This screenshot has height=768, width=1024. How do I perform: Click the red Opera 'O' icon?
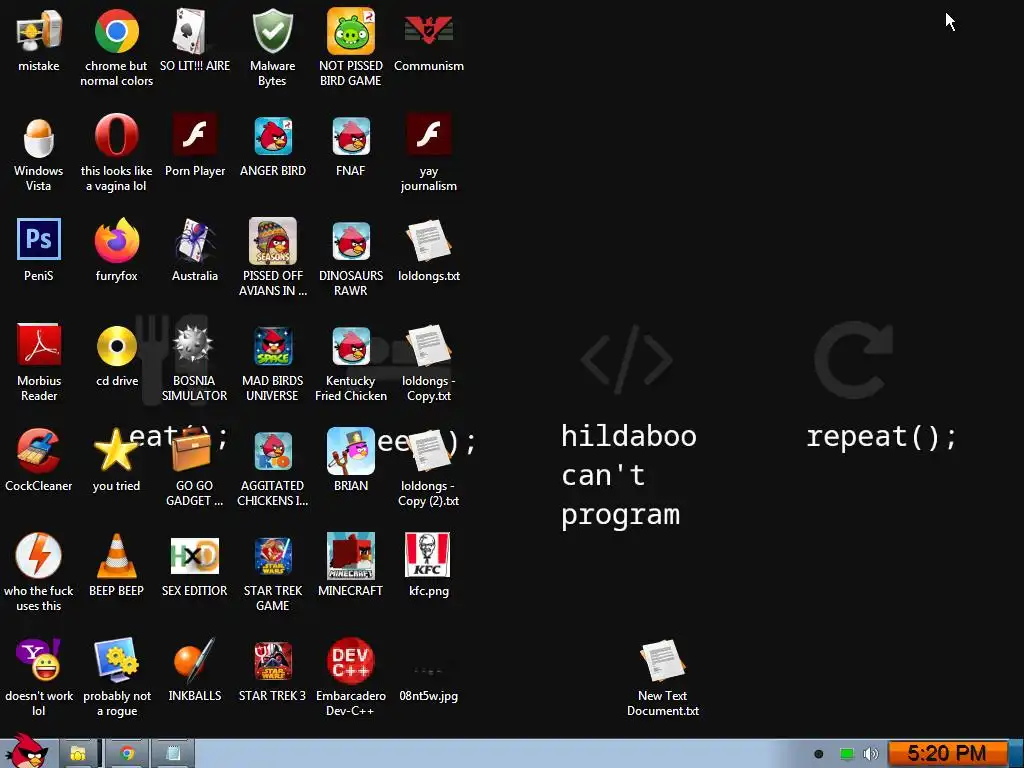coord(116,136)
